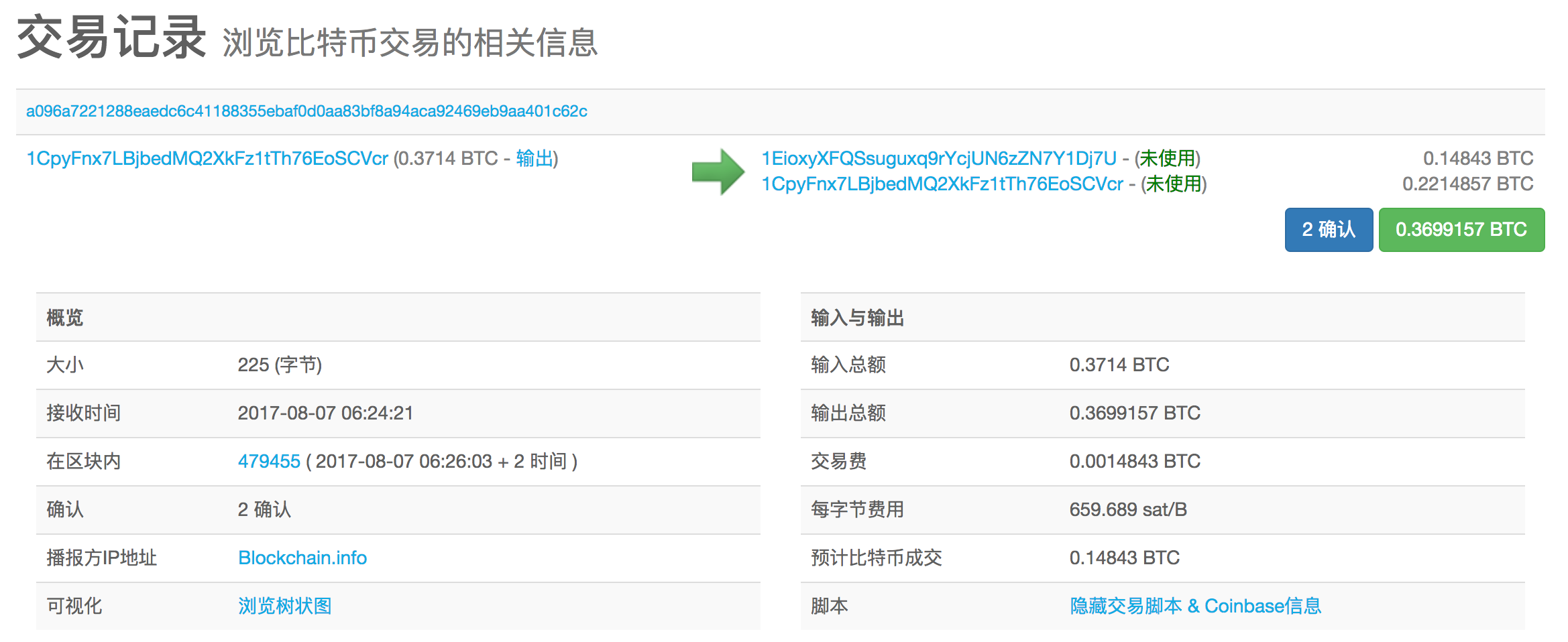Click the 接收时间 row label
Screen dimensions: 1568x642
[x=84, y=413]
